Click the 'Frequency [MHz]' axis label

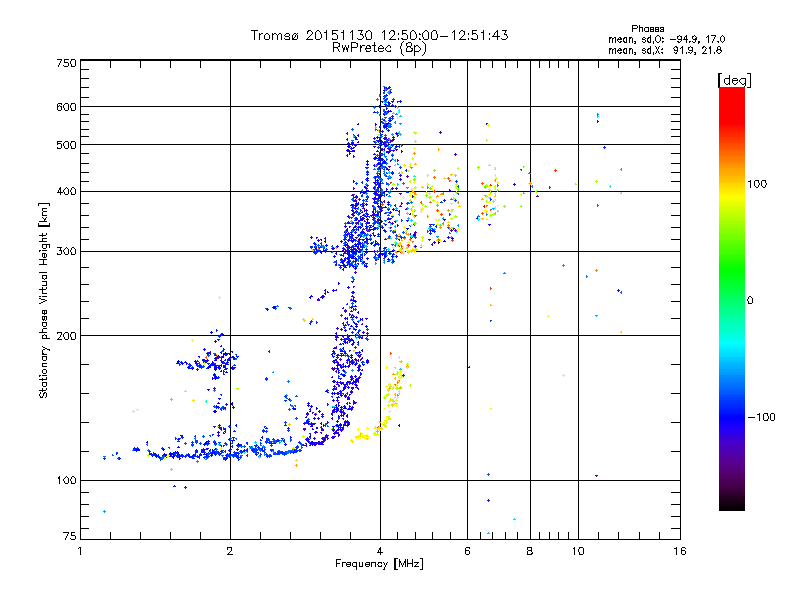pos(379,564)
